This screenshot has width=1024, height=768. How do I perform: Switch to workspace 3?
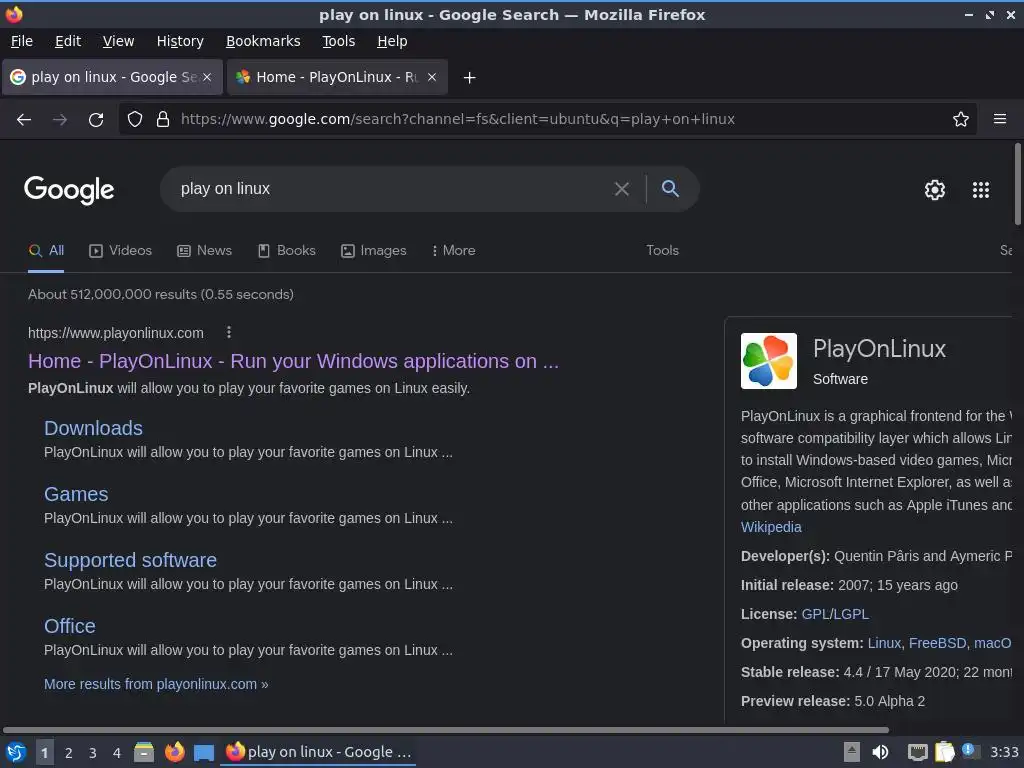coord(93,753)
